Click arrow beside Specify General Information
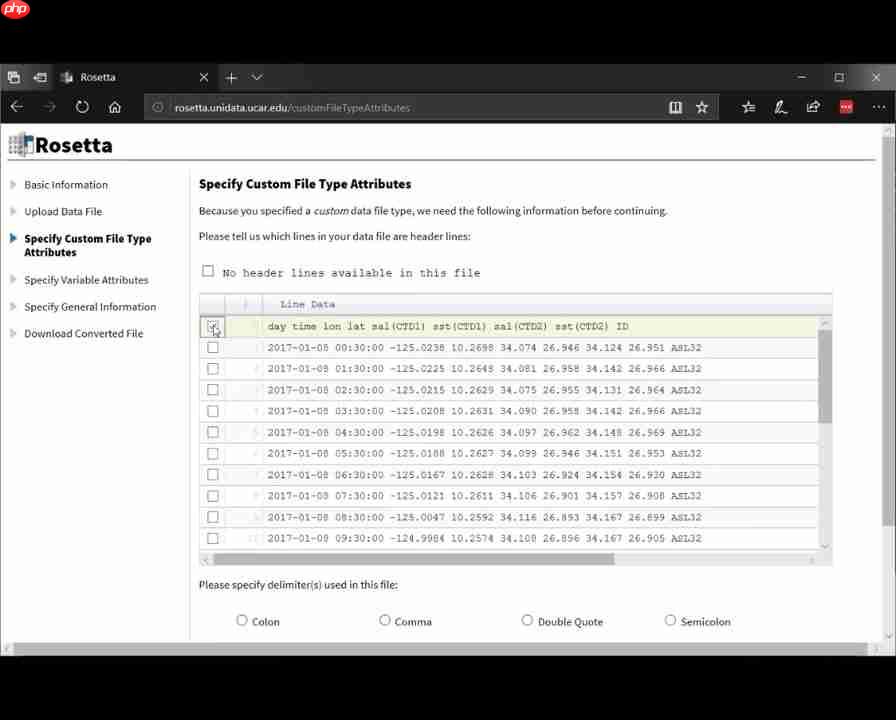Image resolution: width=896 pixels, height=720 pixels. click(13, 306)
